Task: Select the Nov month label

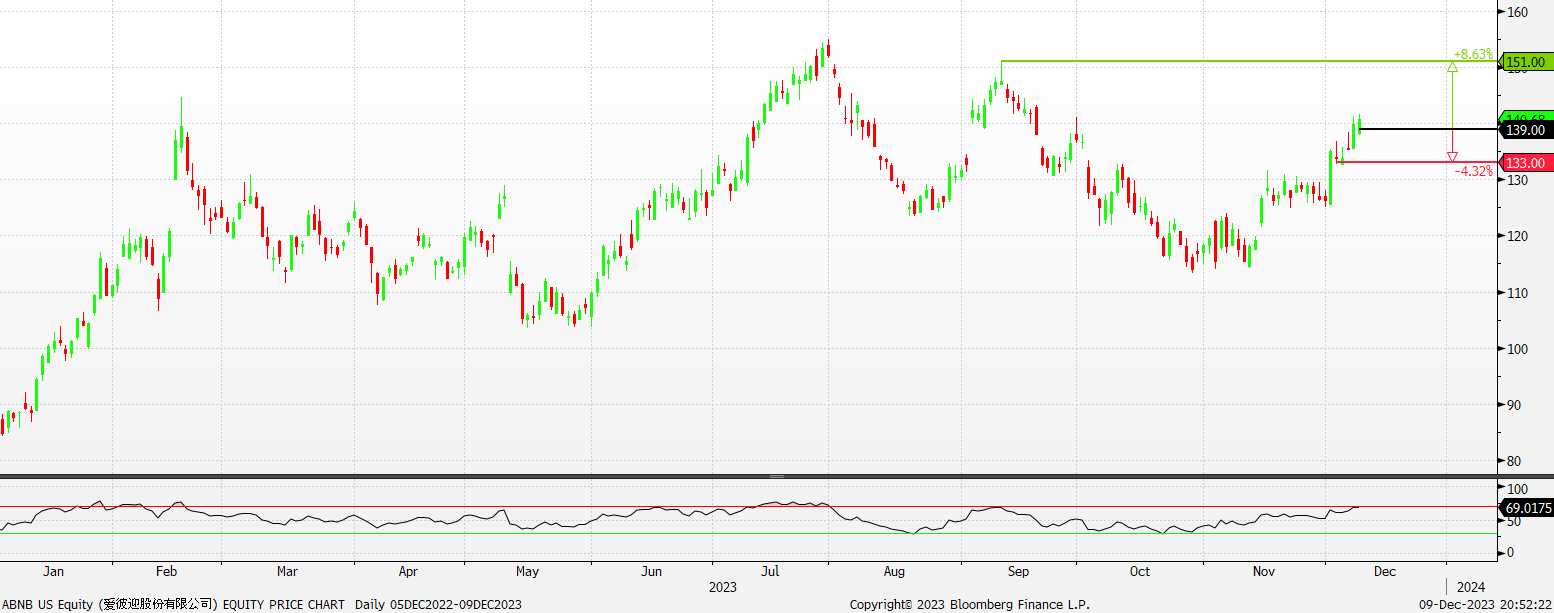Action: [x=1264, y=572]
